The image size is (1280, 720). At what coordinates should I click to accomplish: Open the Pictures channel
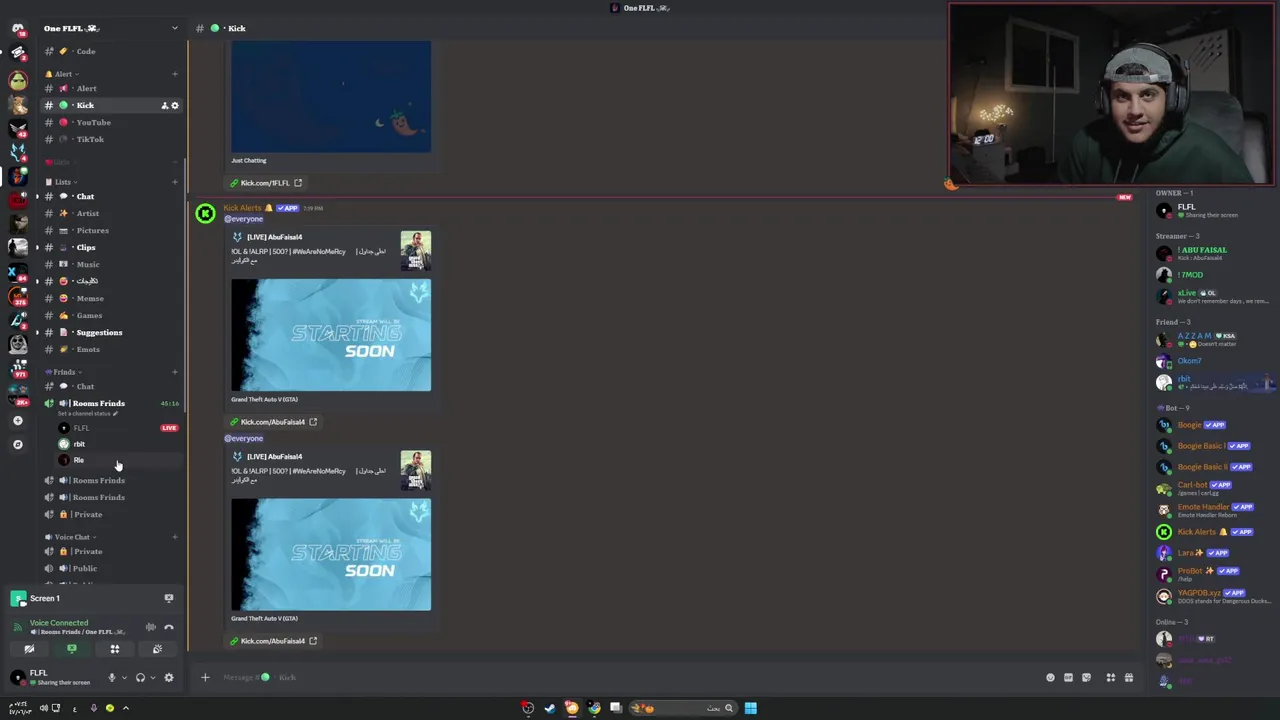(110, 230)
